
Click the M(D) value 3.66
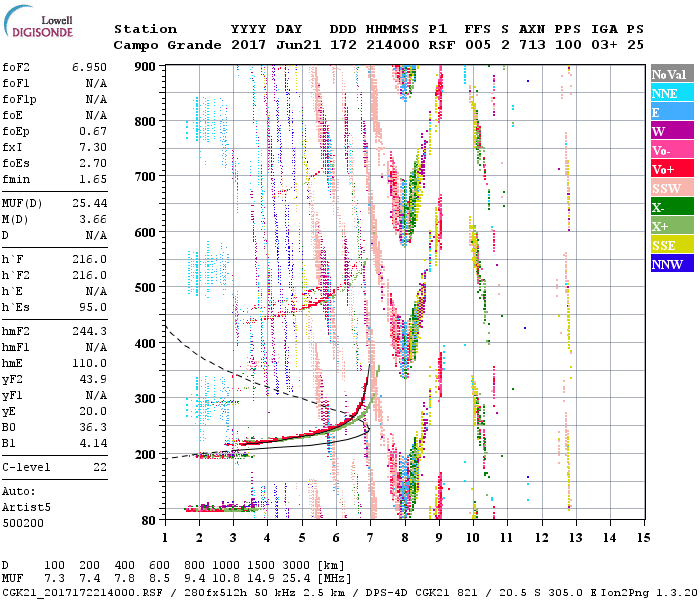point(93,219)
